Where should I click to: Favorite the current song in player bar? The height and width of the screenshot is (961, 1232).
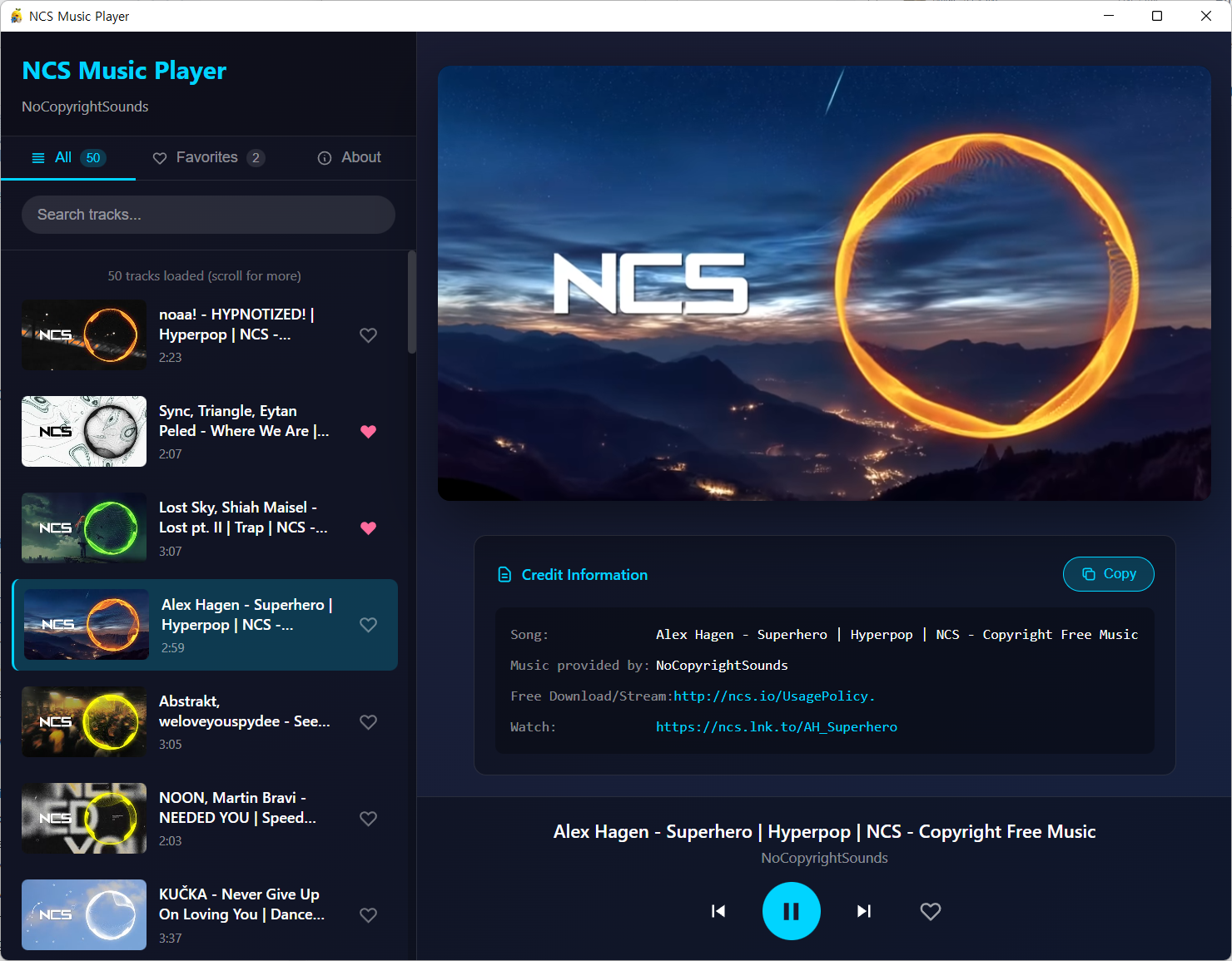point(931,911)
